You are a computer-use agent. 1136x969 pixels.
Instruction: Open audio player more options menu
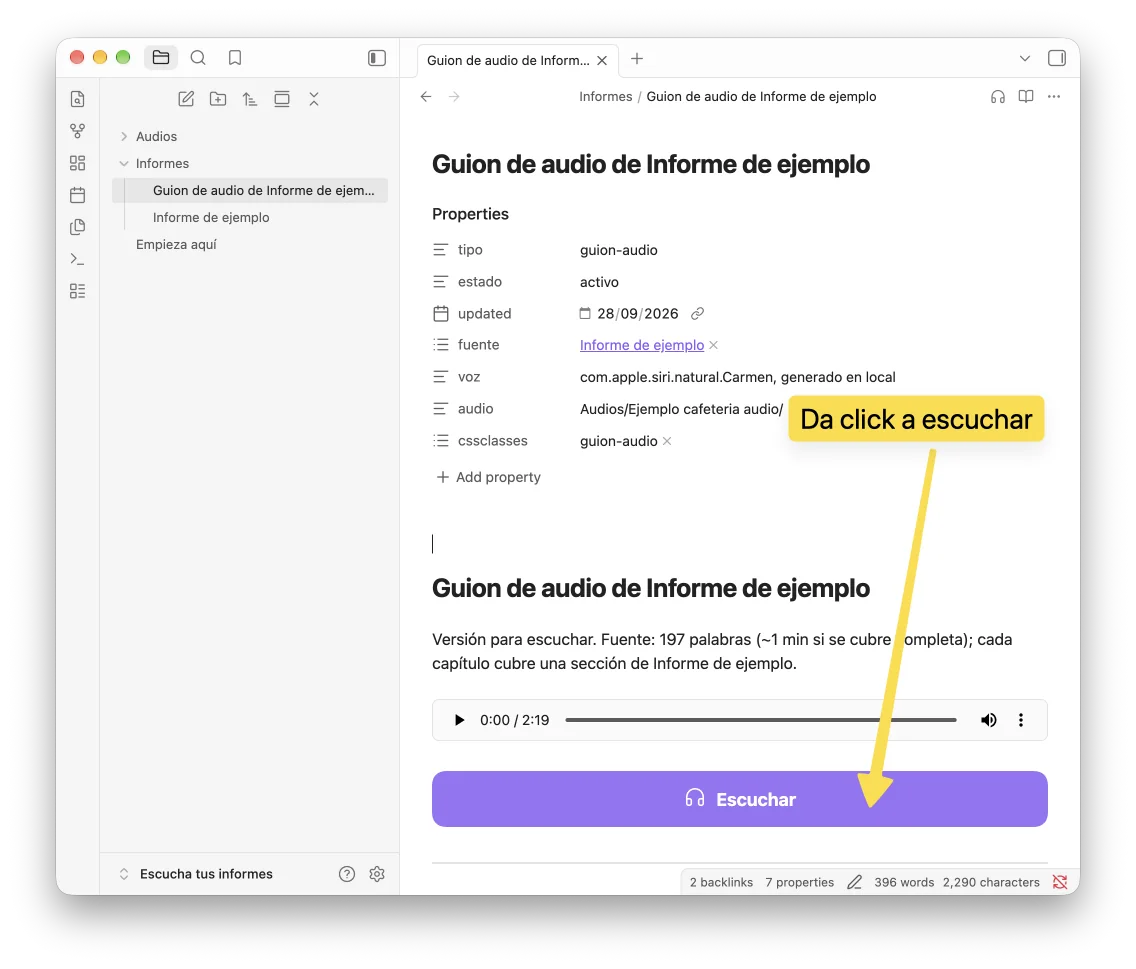click(x=1021, y=720)
